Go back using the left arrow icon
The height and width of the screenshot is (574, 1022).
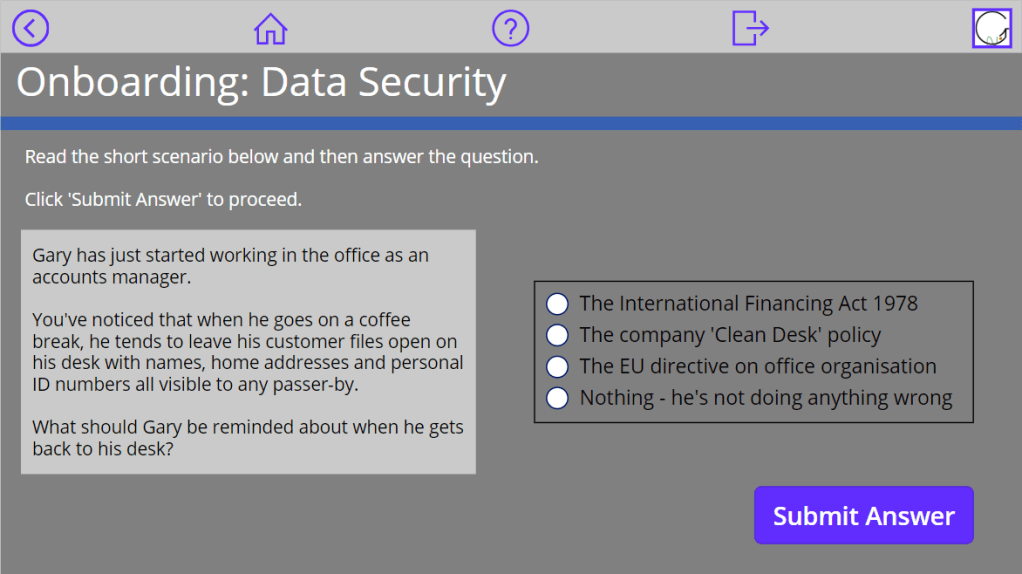click(30, 28)
